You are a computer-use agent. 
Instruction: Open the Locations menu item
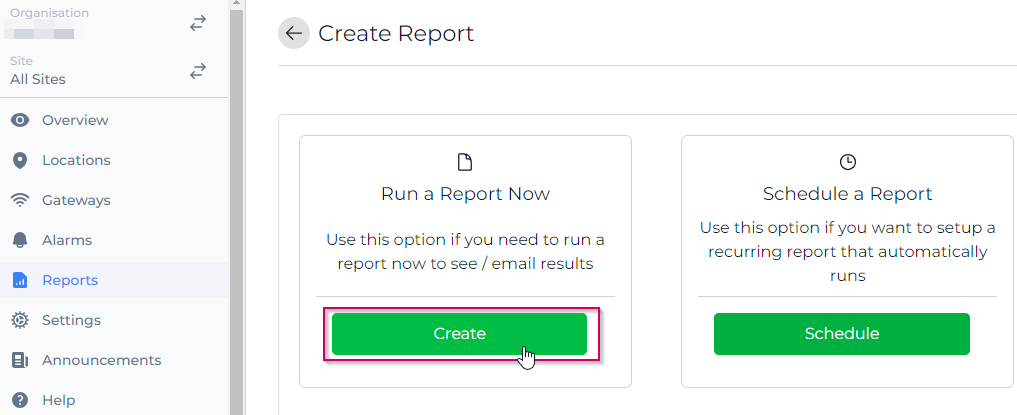(76, 160)
